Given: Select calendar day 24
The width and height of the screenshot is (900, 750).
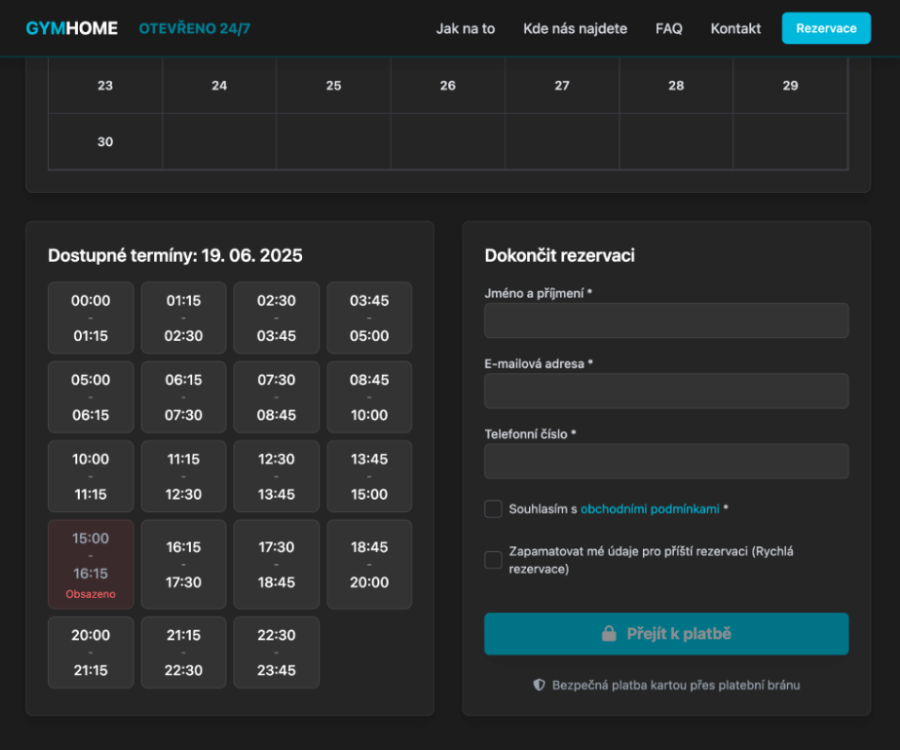Looking at the screenshot, I should pyautogui.click(x=219, y=86).
